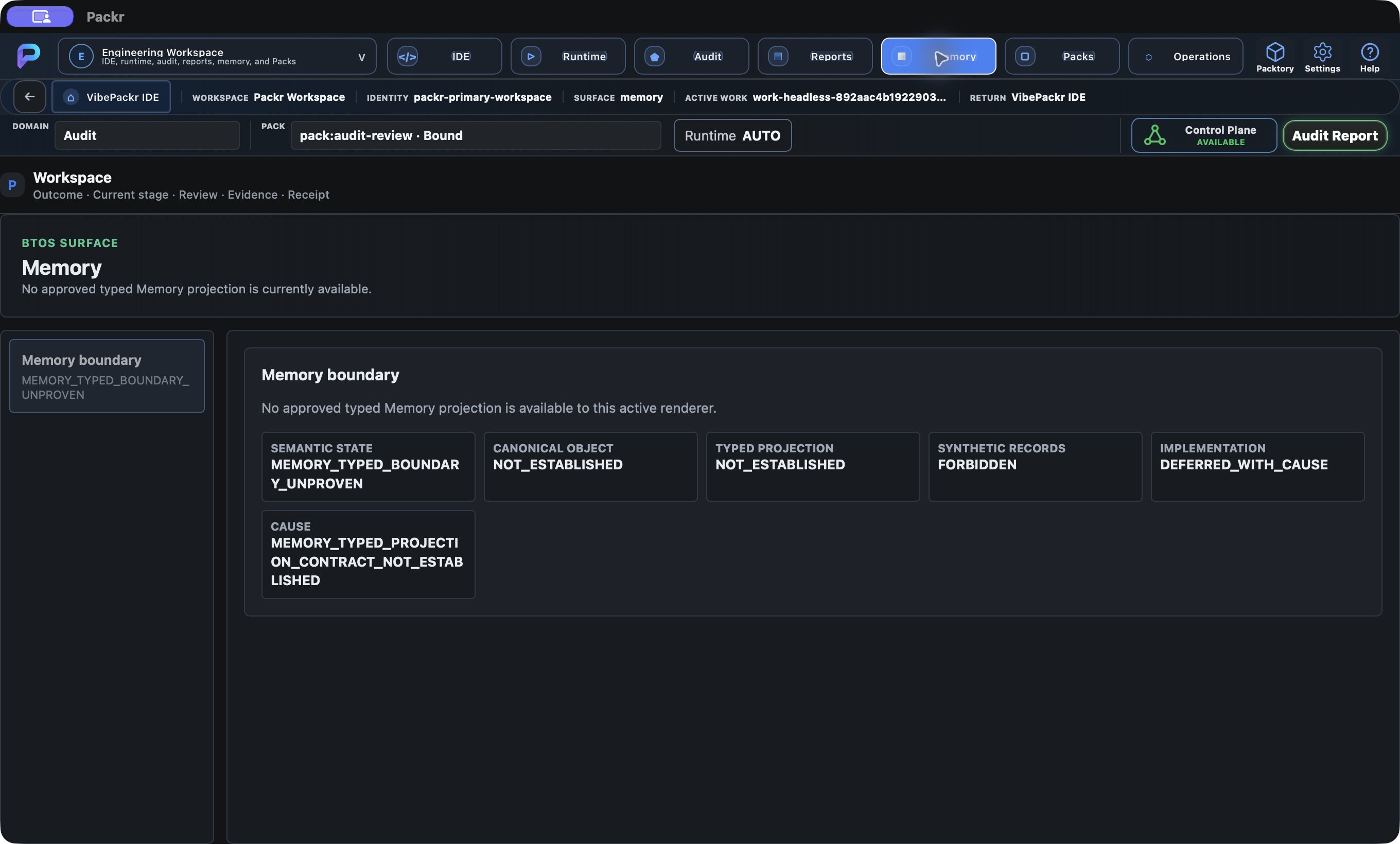Click the Engineering Workspace E avatar

(81, 56)
